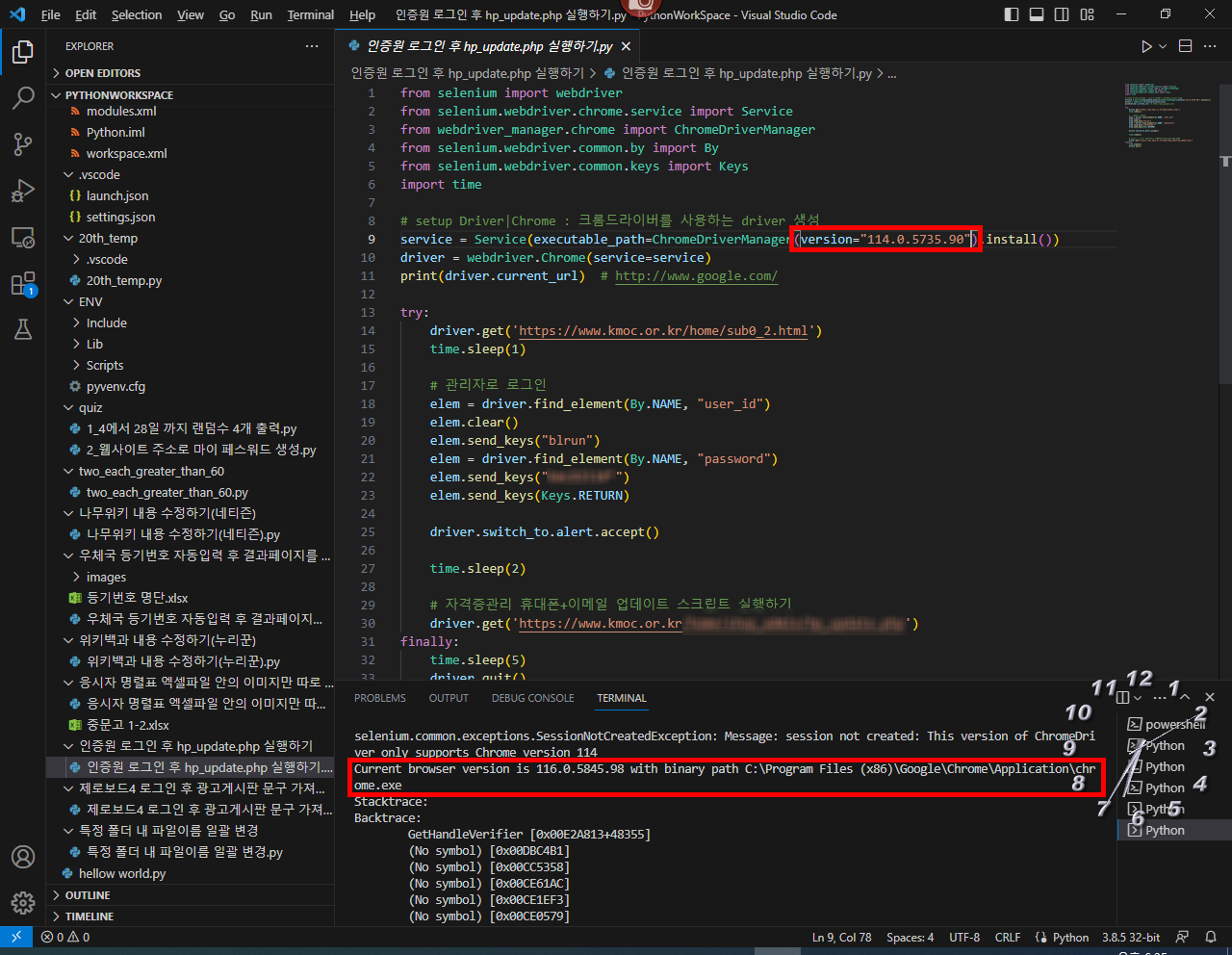Split the terminal in panel toolbar
This screenshot has width=1232, height=955.
(x=1122, y=697)
